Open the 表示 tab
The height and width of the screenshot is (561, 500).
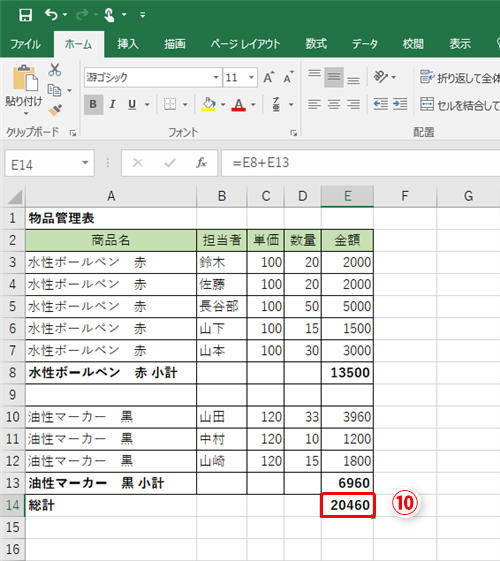coord(460,44)
